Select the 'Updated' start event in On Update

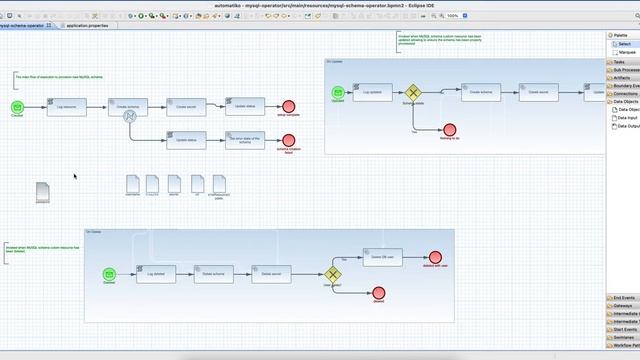point(338,93)
